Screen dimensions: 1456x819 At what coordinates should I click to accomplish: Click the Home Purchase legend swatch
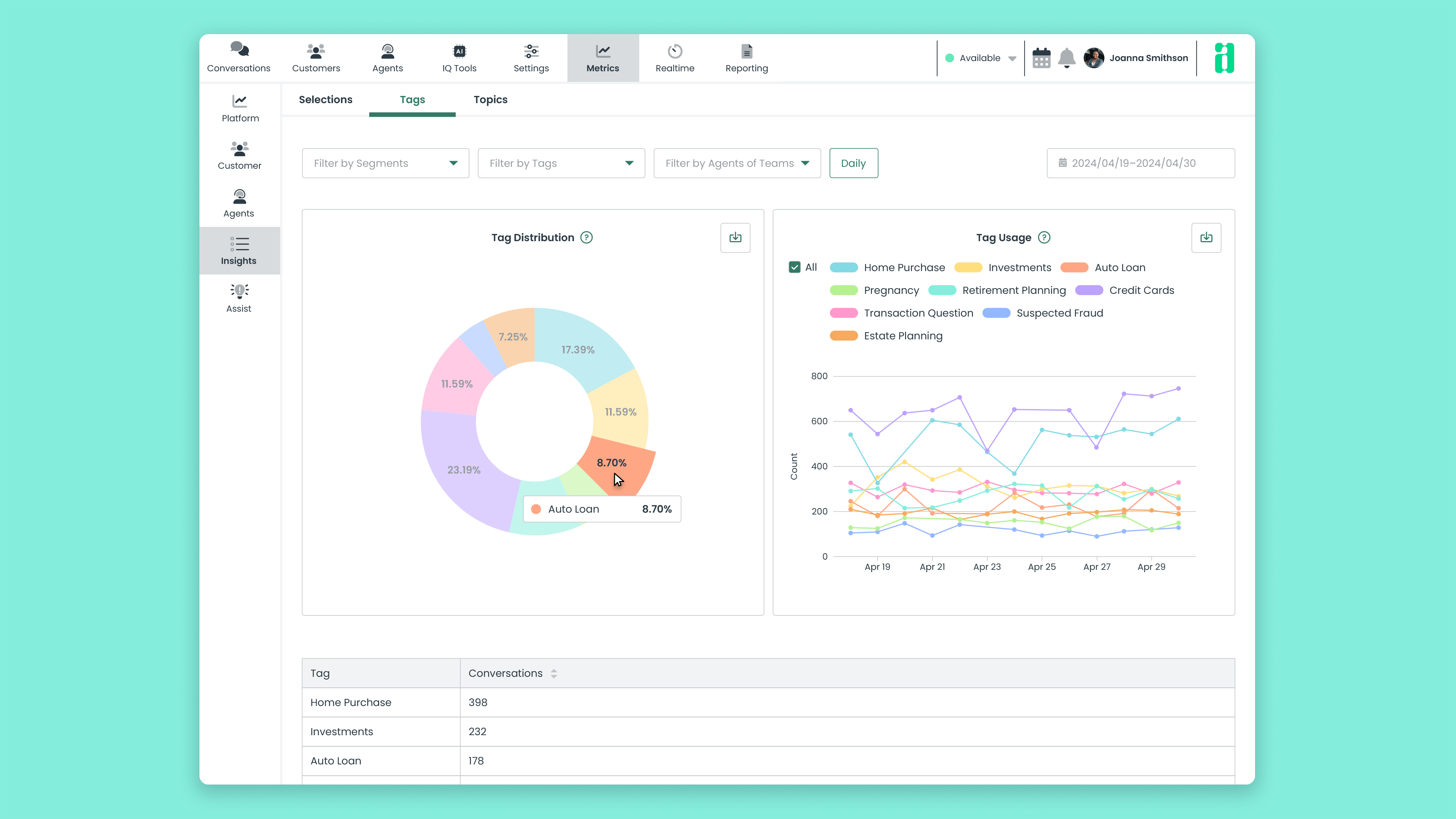coord(843,268)
